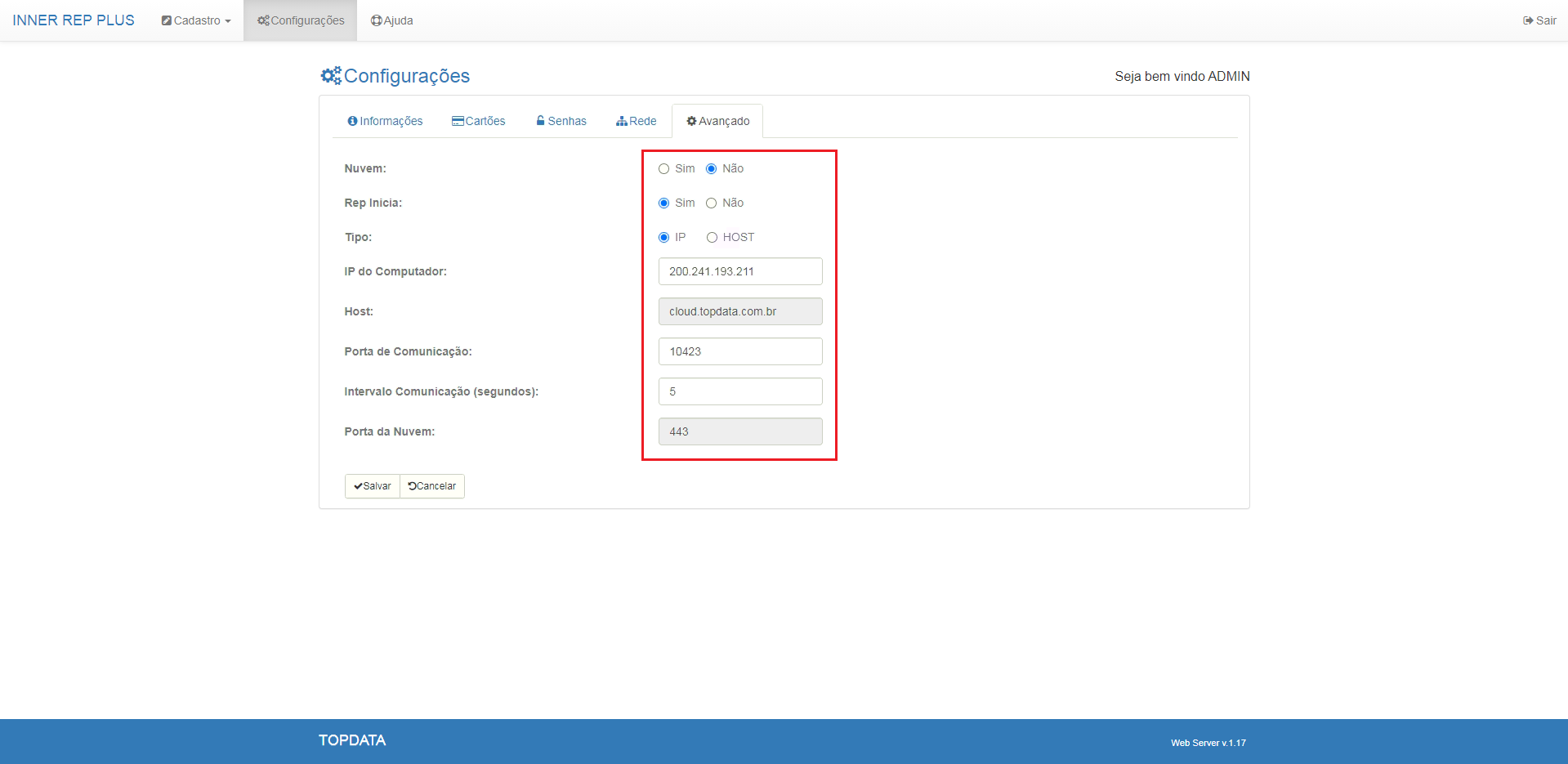Click the Intervalo Comunicação seconds field
Viewport: 1568px width, 764px height.
(740, 391)
